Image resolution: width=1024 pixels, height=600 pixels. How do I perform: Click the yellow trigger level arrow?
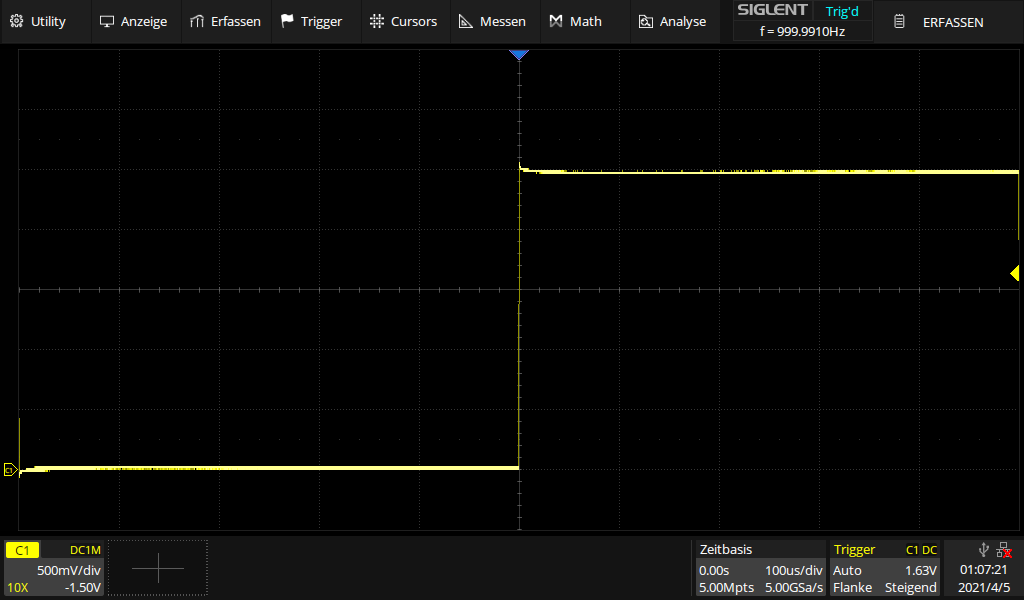pyautogui.click(x=1014, y=273)
